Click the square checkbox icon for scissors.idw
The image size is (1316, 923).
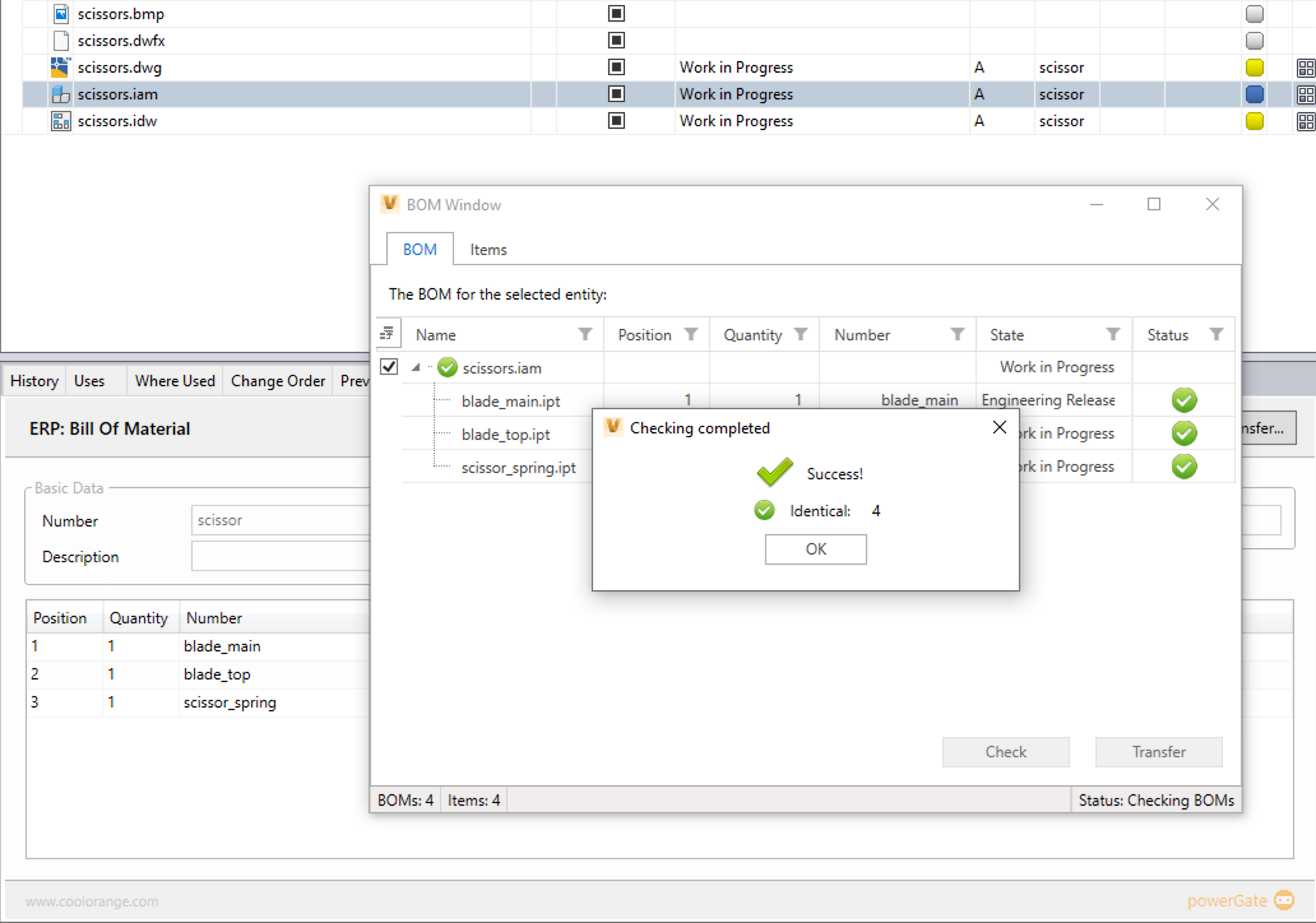616,121
